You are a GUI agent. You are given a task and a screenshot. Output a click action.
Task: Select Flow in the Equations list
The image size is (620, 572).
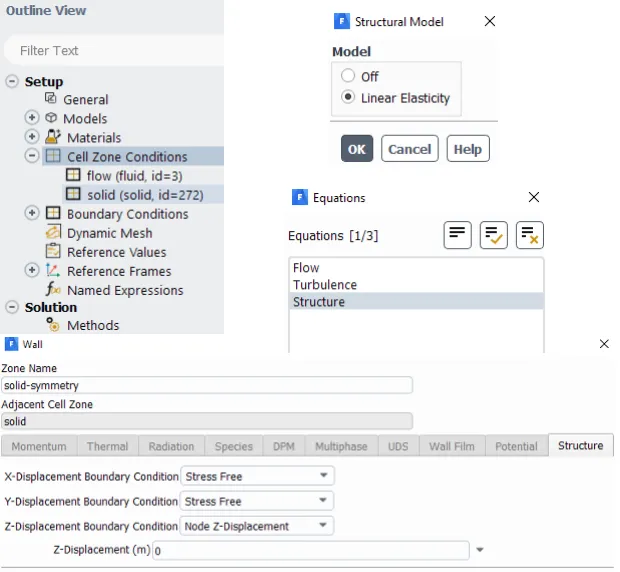[x=416, y=268]
